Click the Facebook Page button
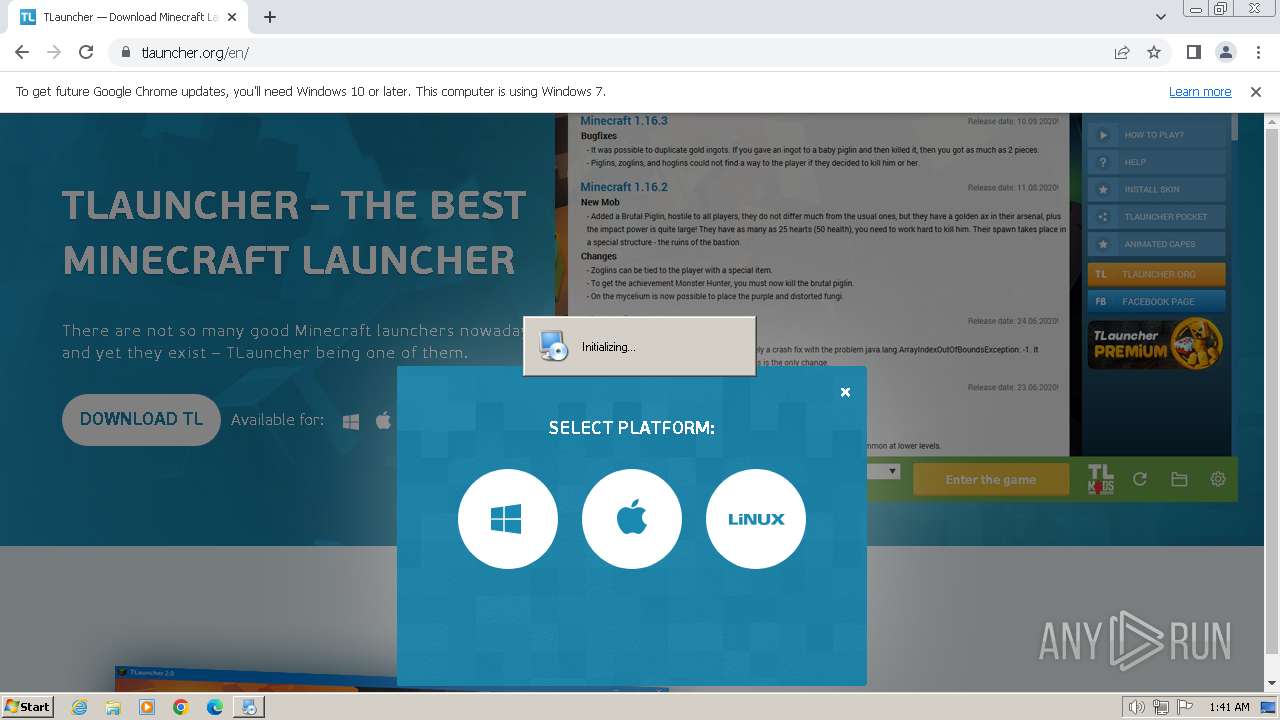The image size is (1280, 720). click(1156, 301)
